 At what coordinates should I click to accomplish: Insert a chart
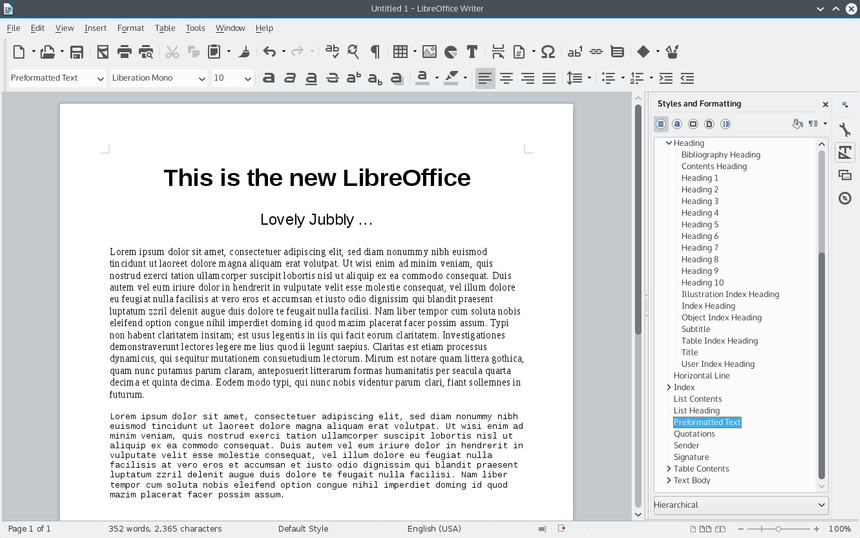(451, 52)
